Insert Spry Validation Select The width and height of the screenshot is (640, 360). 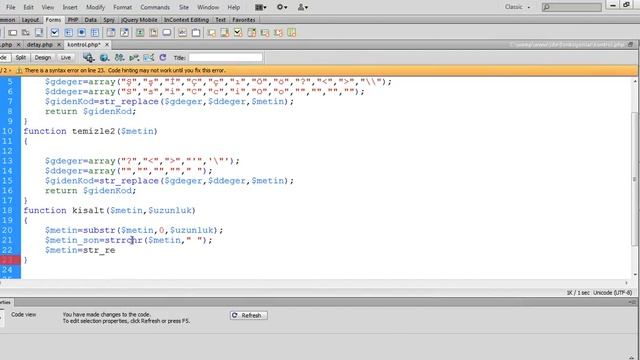coord(252,33)
